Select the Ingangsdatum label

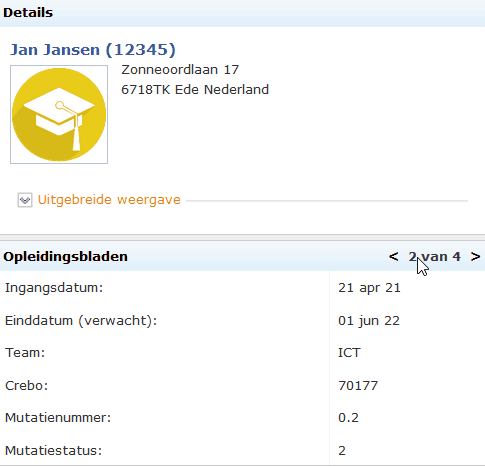tap(54, 288)
